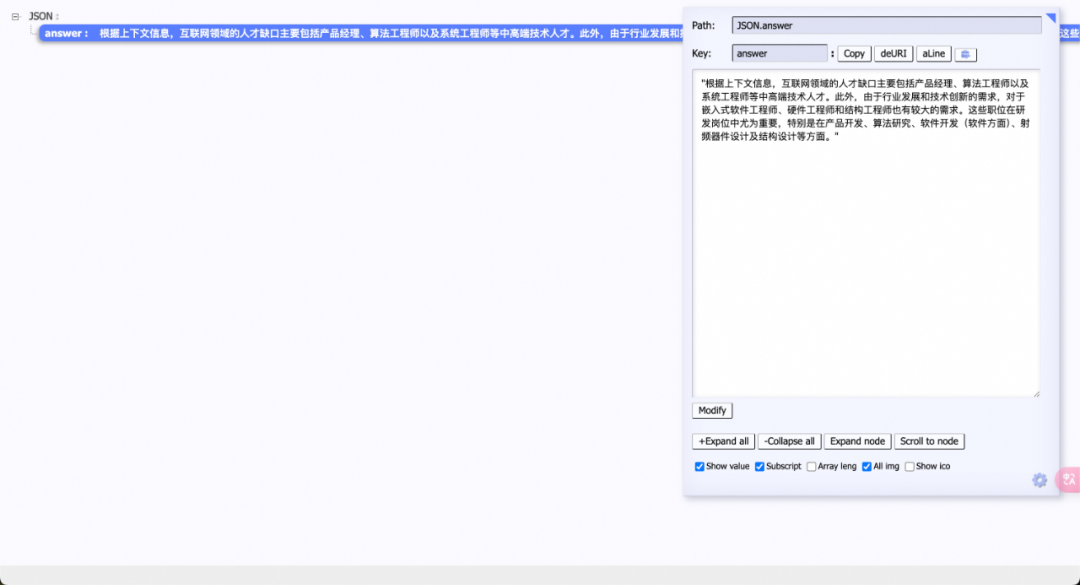Click the aLine button
This screenshot has height=585, width=1080.
(x=933, y=54)
